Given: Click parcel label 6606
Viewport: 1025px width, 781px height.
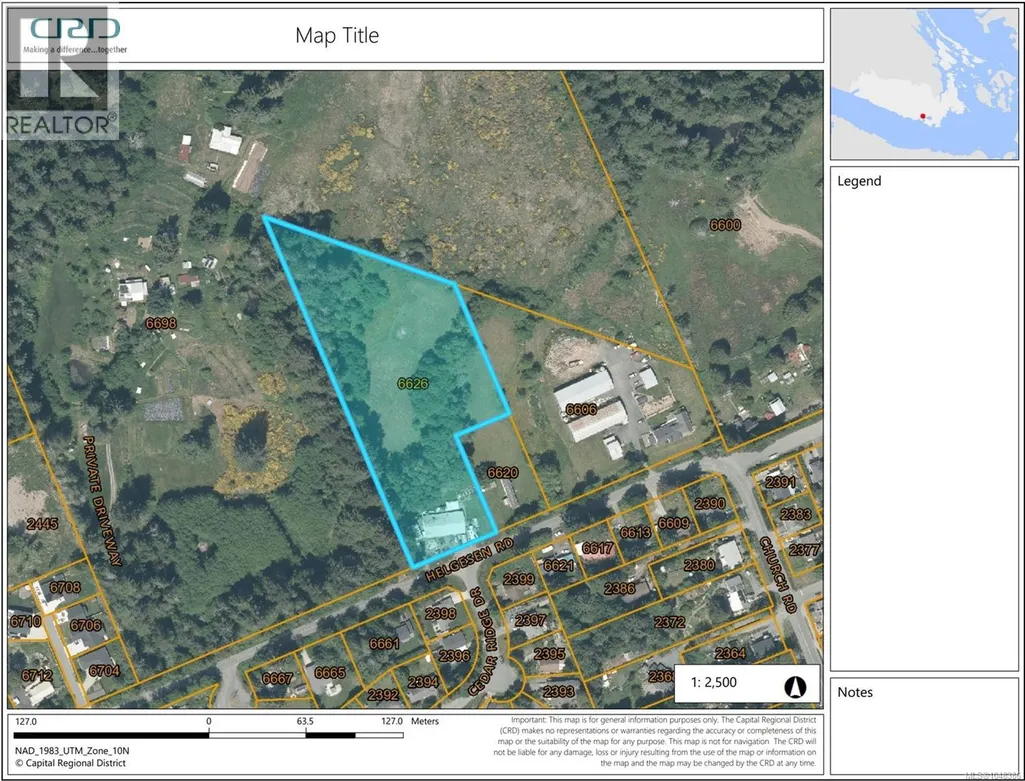Looking at the screenshot, I should pos(581,410).
